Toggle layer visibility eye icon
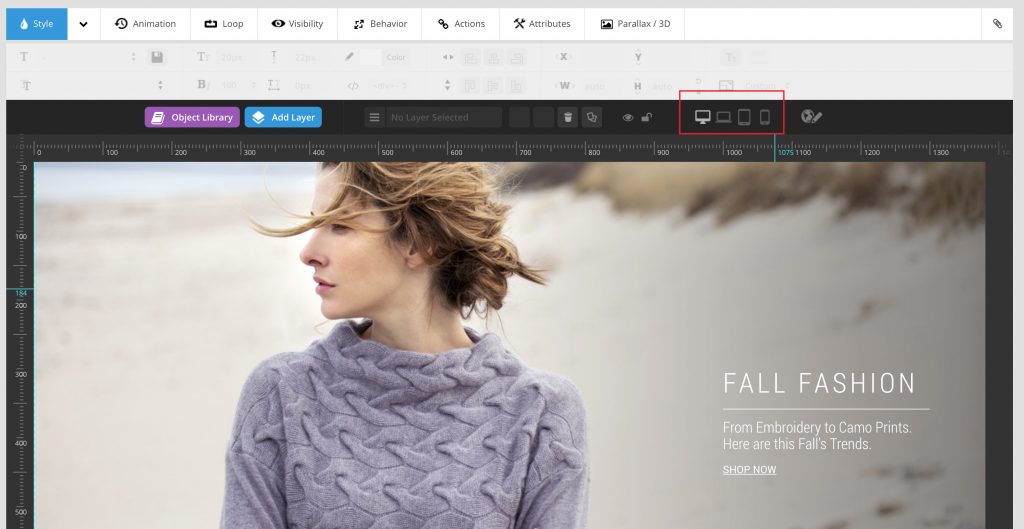1024x529 pixels. pyautogui.click(x=628, y=118)
